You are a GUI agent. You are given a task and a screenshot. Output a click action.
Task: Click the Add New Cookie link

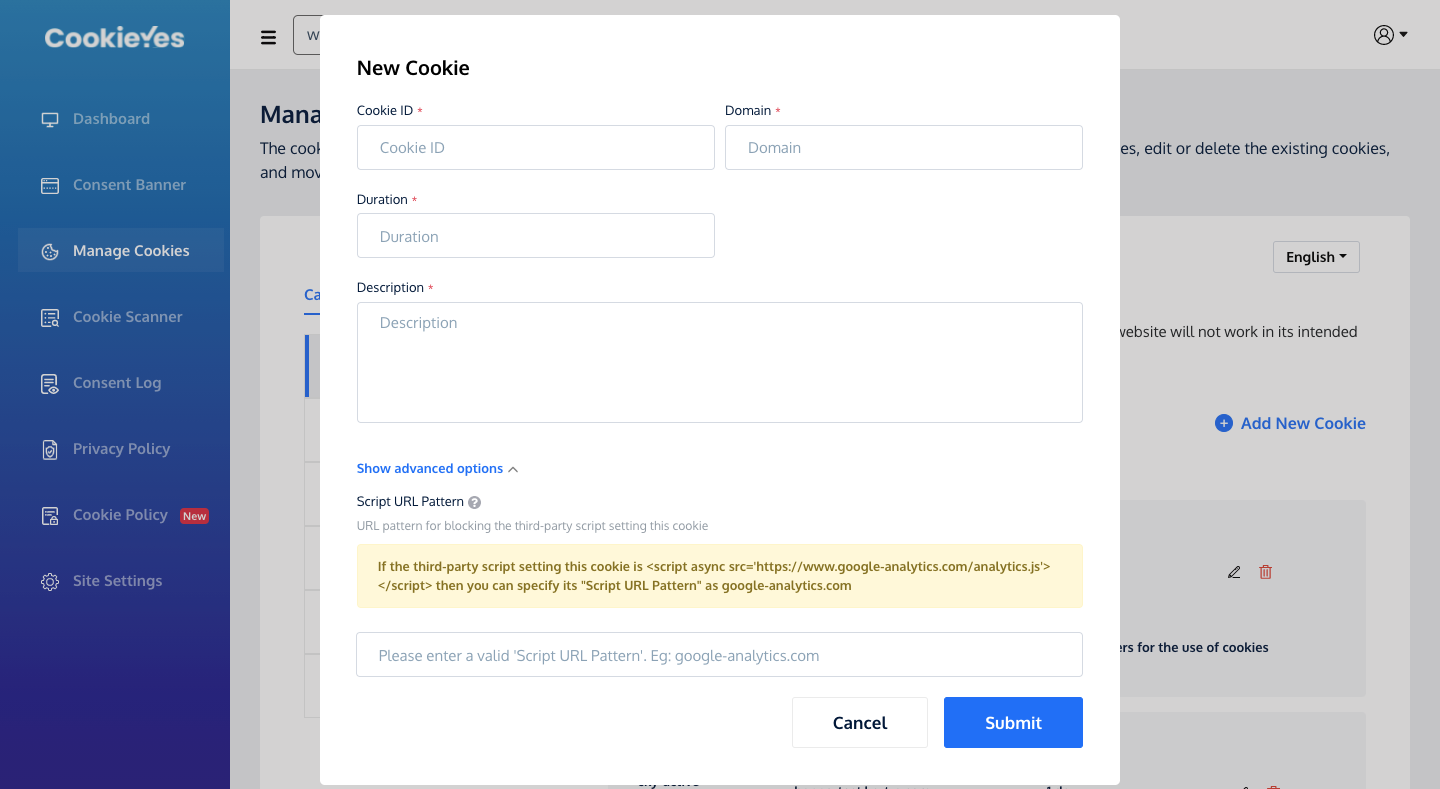pos(1290,423)
